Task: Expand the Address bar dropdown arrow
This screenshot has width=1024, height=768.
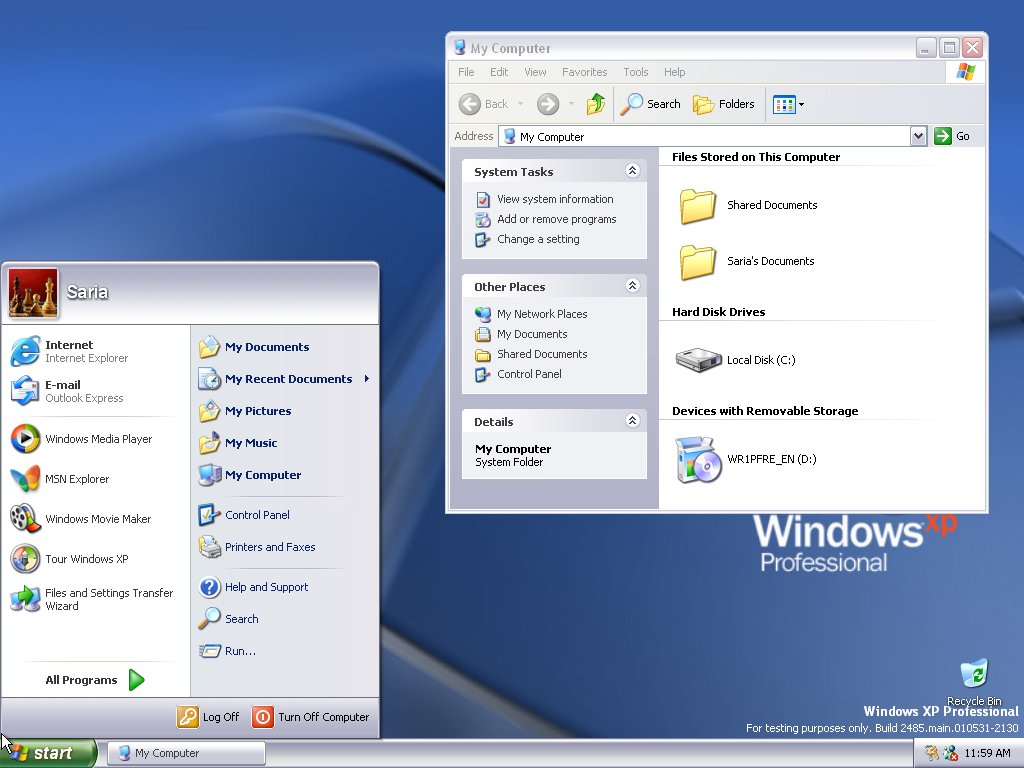Action: (918, 136)
